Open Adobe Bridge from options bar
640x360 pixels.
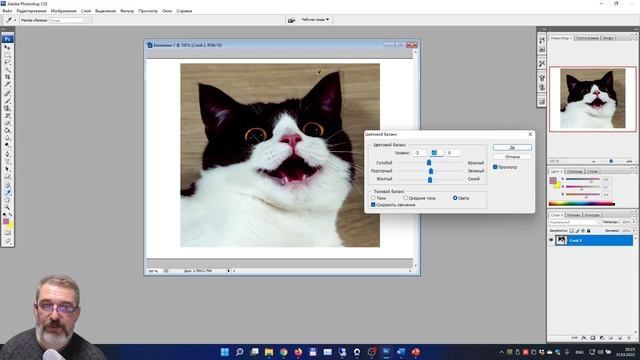[291, 20]
